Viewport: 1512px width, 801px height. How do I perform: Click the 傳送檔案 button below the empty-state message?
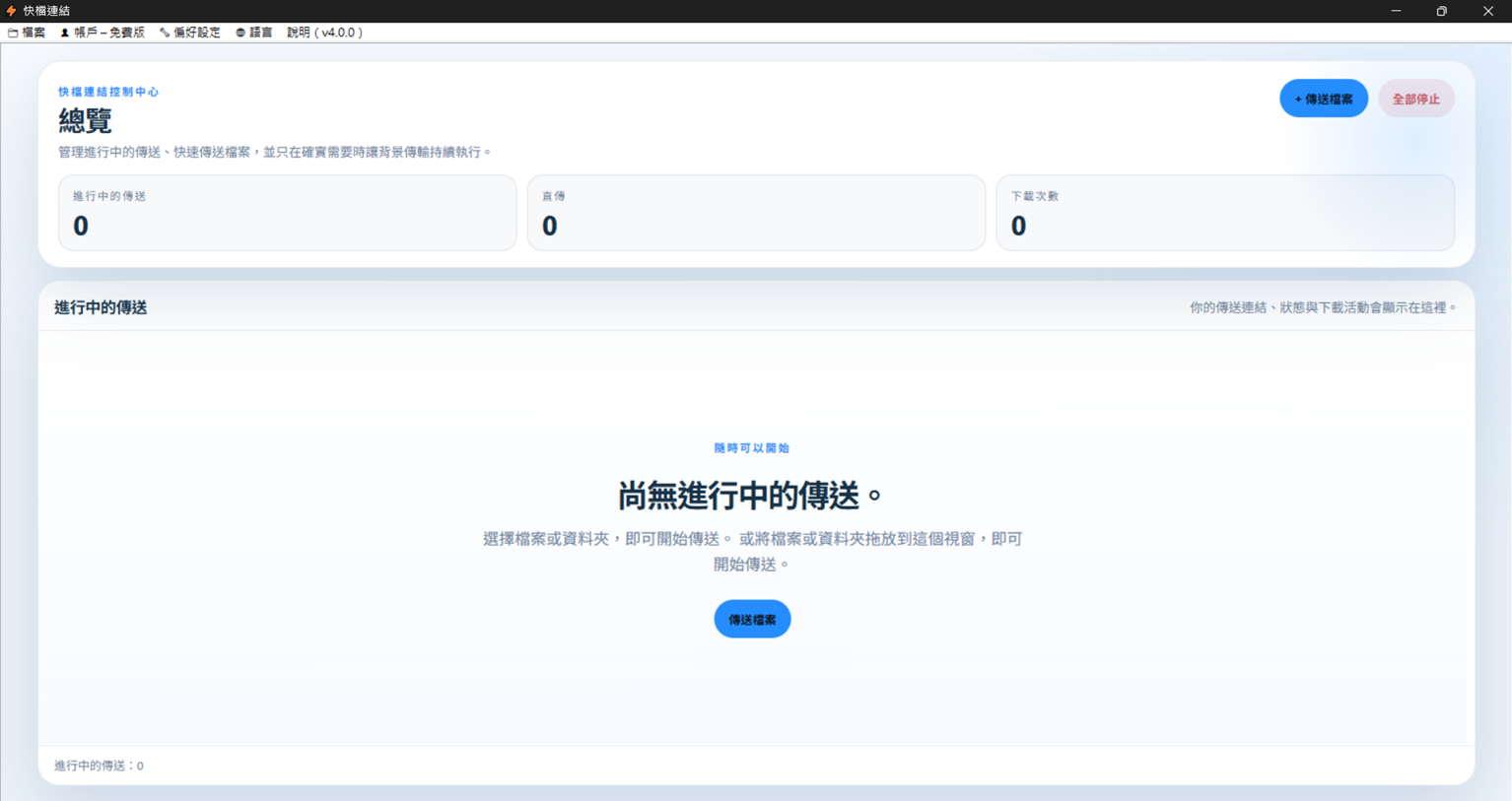coord(752,619)
